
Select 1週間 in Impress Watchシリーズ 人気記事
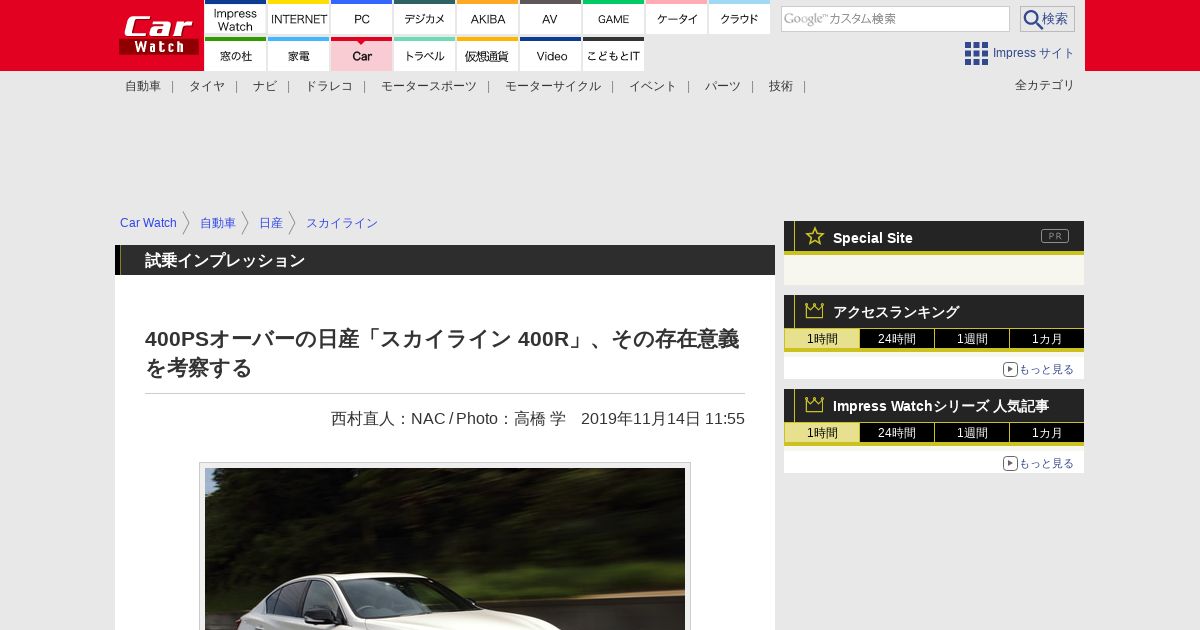coord(972,433)
